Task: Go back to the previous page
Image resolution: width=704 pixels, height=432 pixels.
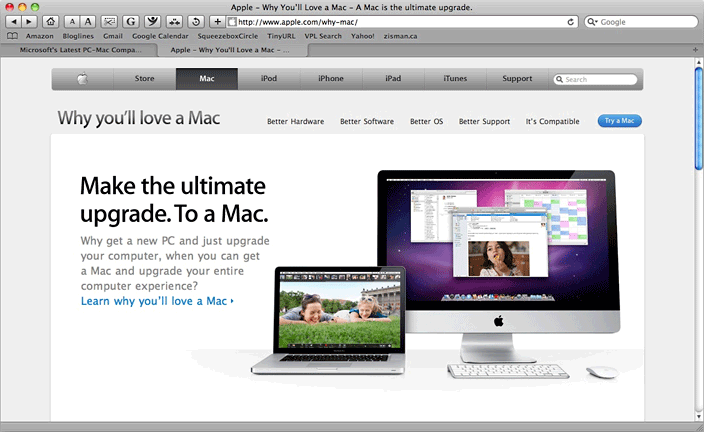Action: click(14, 22)
